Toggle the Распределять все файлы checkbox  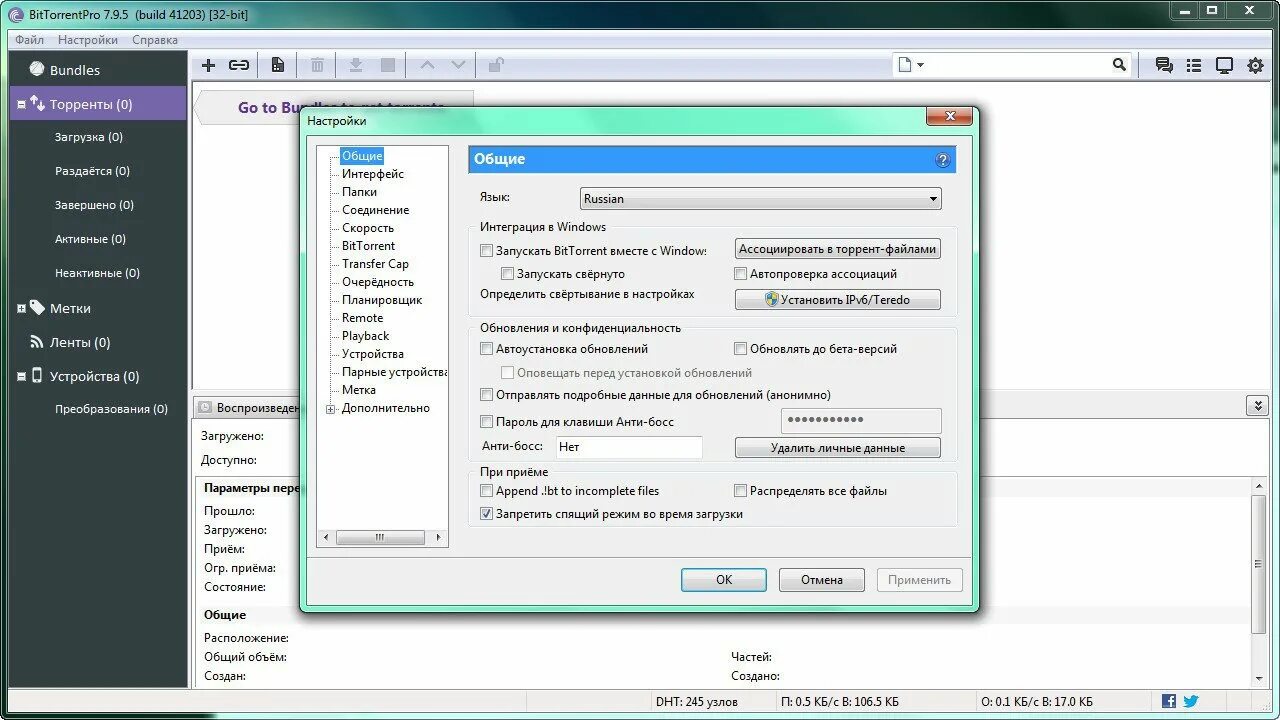(741, 491)
